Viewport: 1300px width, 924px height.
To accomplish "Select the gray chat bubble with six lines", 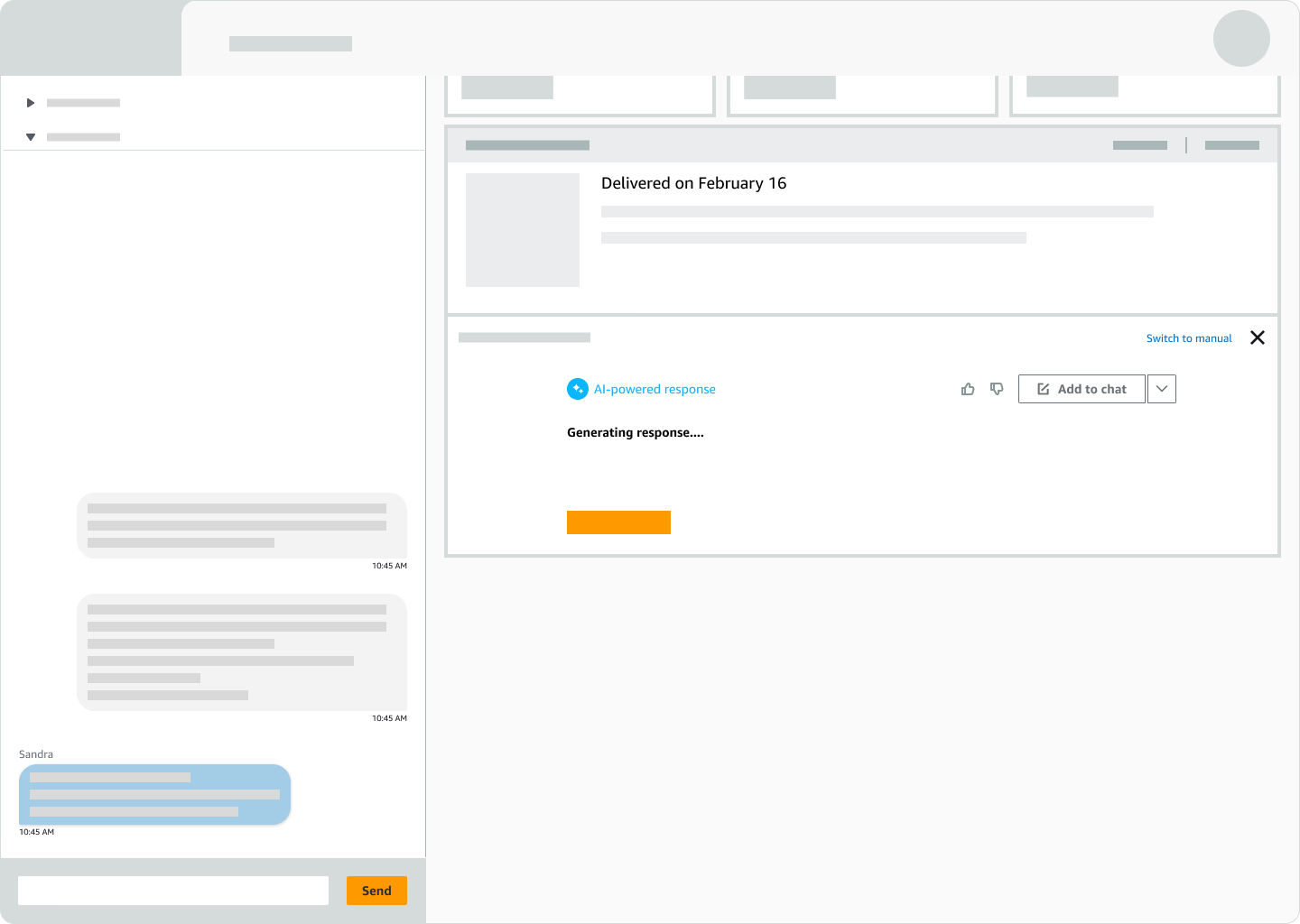I will click(242, 652).
